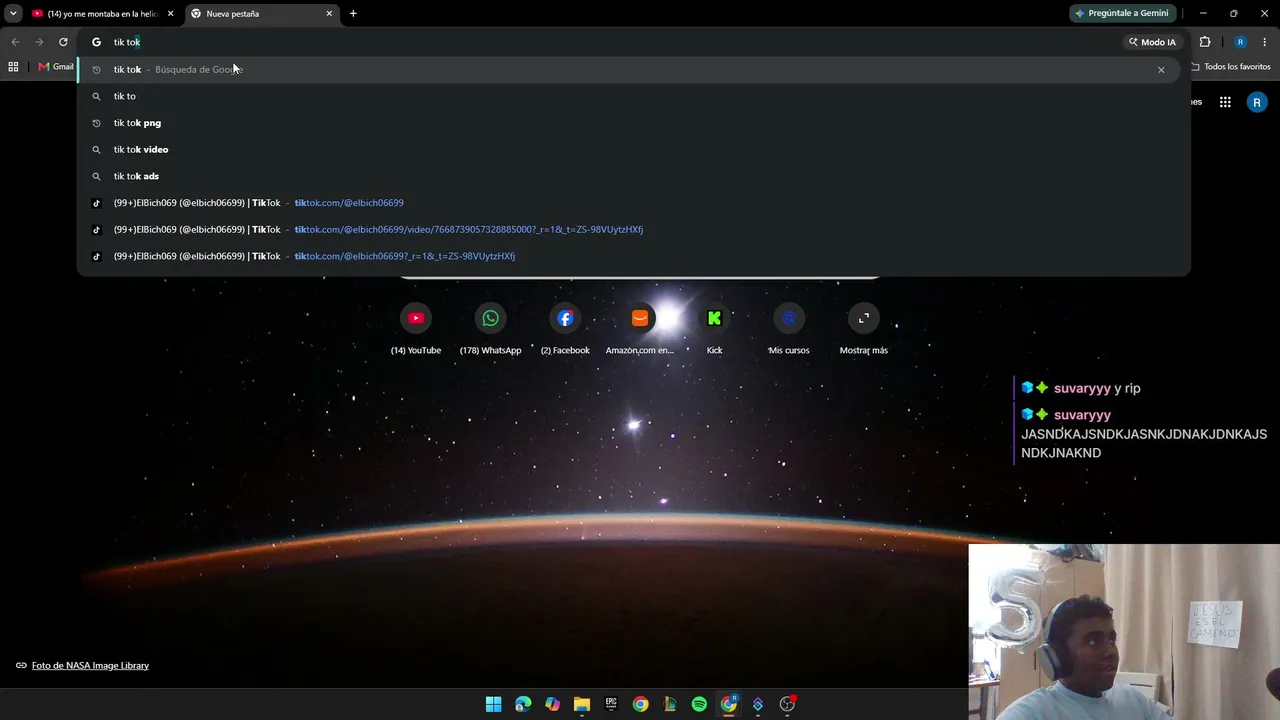The image size is (1280, 720).
Task: Launch League of Legends from the taskbar
Action: click(x=670, y=705)
